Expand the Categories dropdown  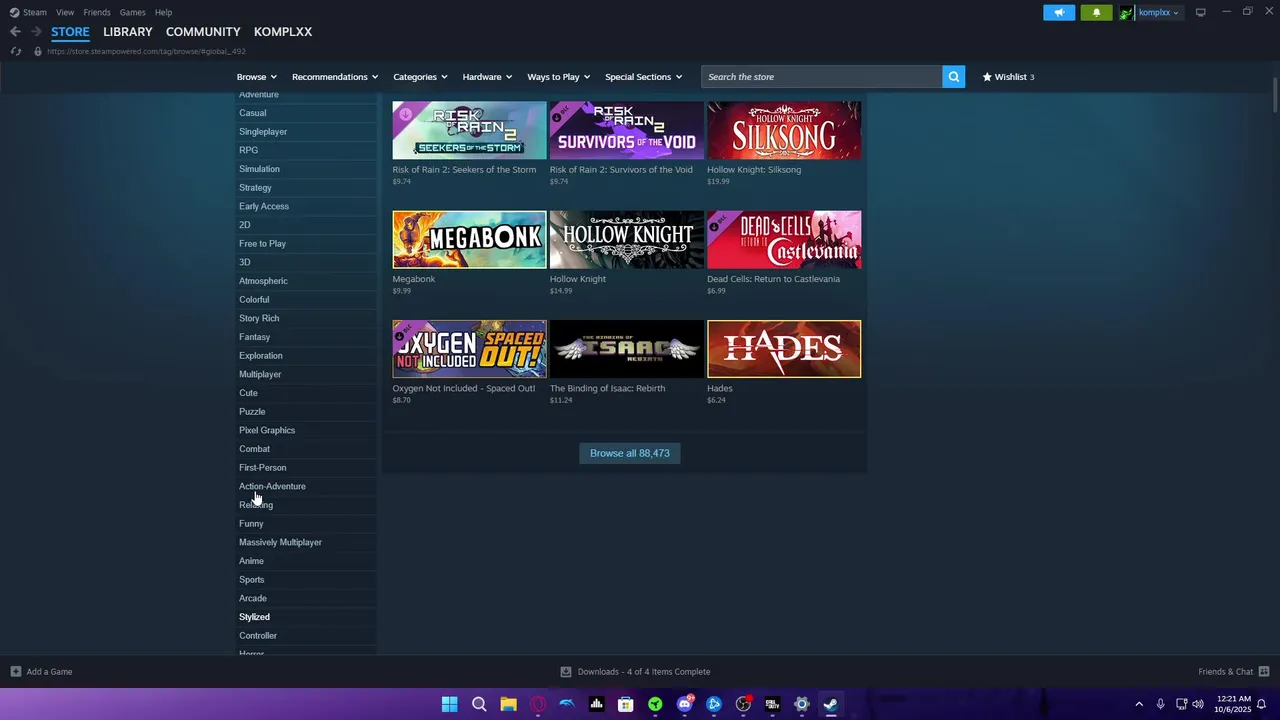(420, 77)
